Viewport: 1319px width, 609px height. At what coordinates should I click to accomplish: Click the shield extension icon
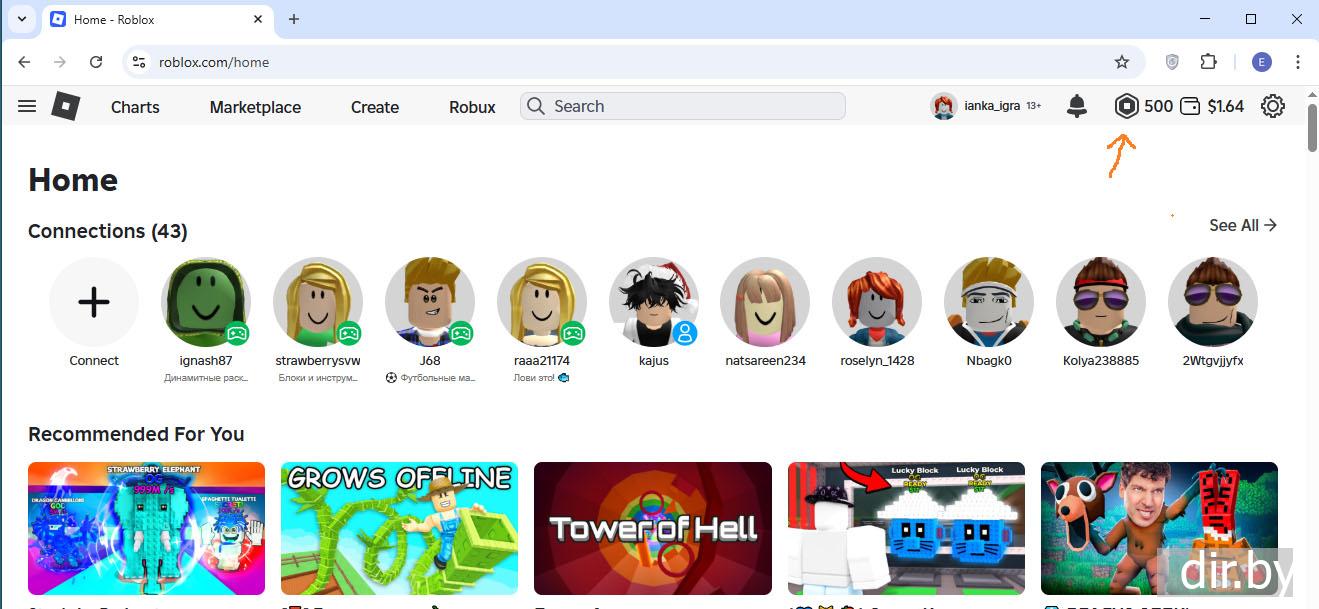tap(1172, 62)
